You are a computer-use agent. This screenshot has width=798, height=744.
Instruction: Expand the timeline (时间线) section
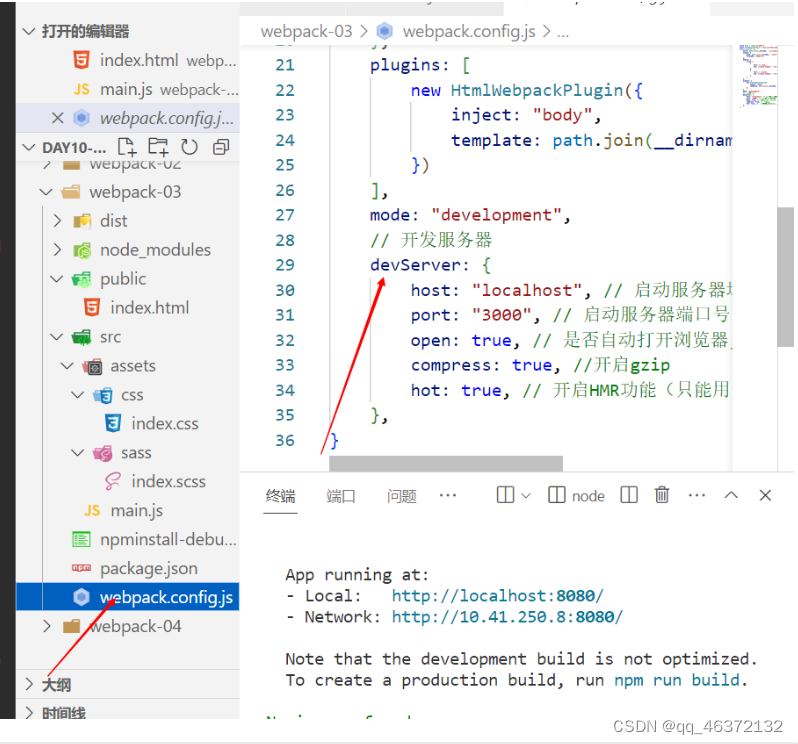click(x=29, y=713)
